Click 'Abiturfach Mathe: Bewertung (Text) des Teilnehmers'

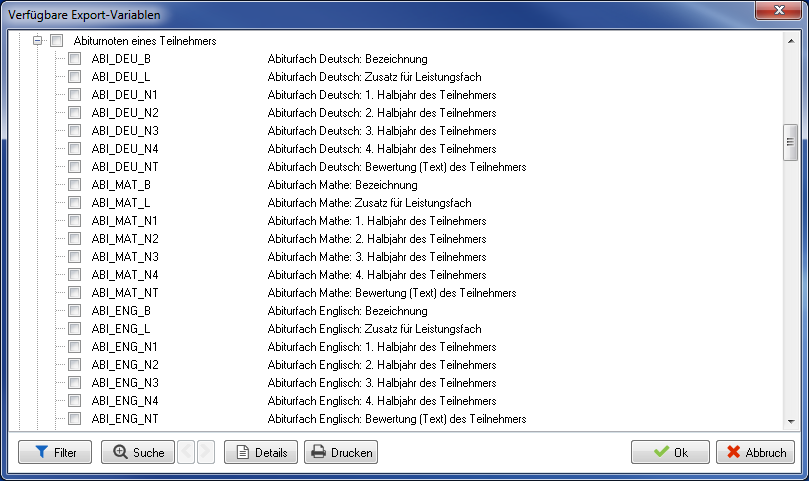tap(392, 293)
